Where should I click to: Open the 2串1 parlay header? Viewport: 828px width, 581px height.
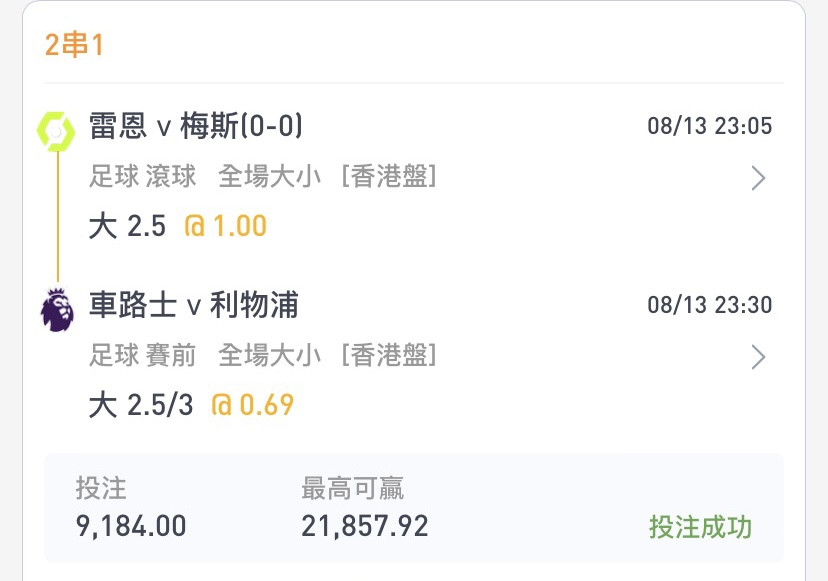(74, 44)
